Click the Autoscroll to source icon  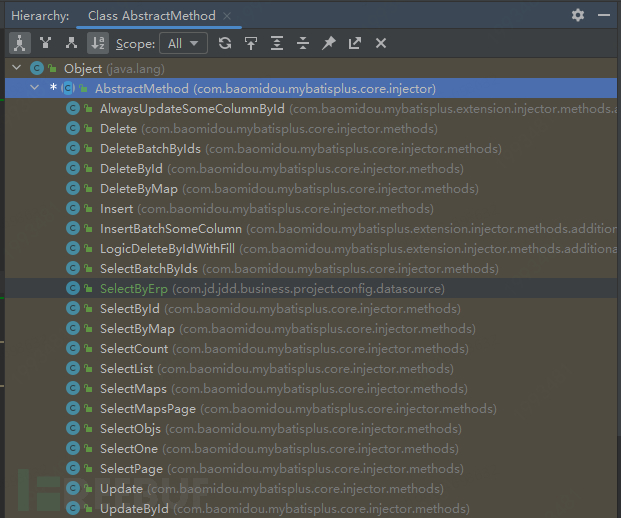point(251,43)
